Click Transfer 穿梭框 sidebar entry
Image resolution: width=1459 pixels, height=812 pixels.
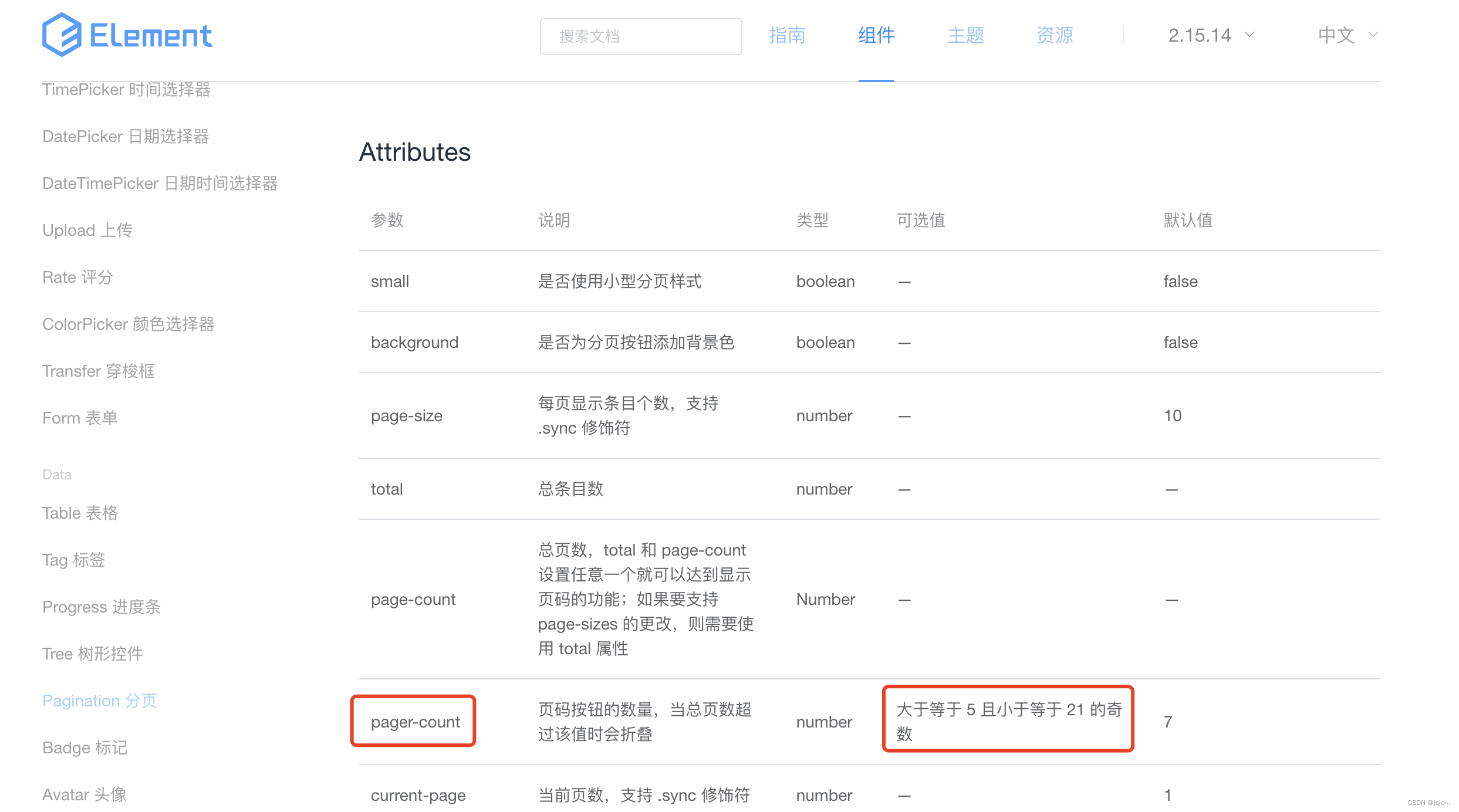pos(98,371)
